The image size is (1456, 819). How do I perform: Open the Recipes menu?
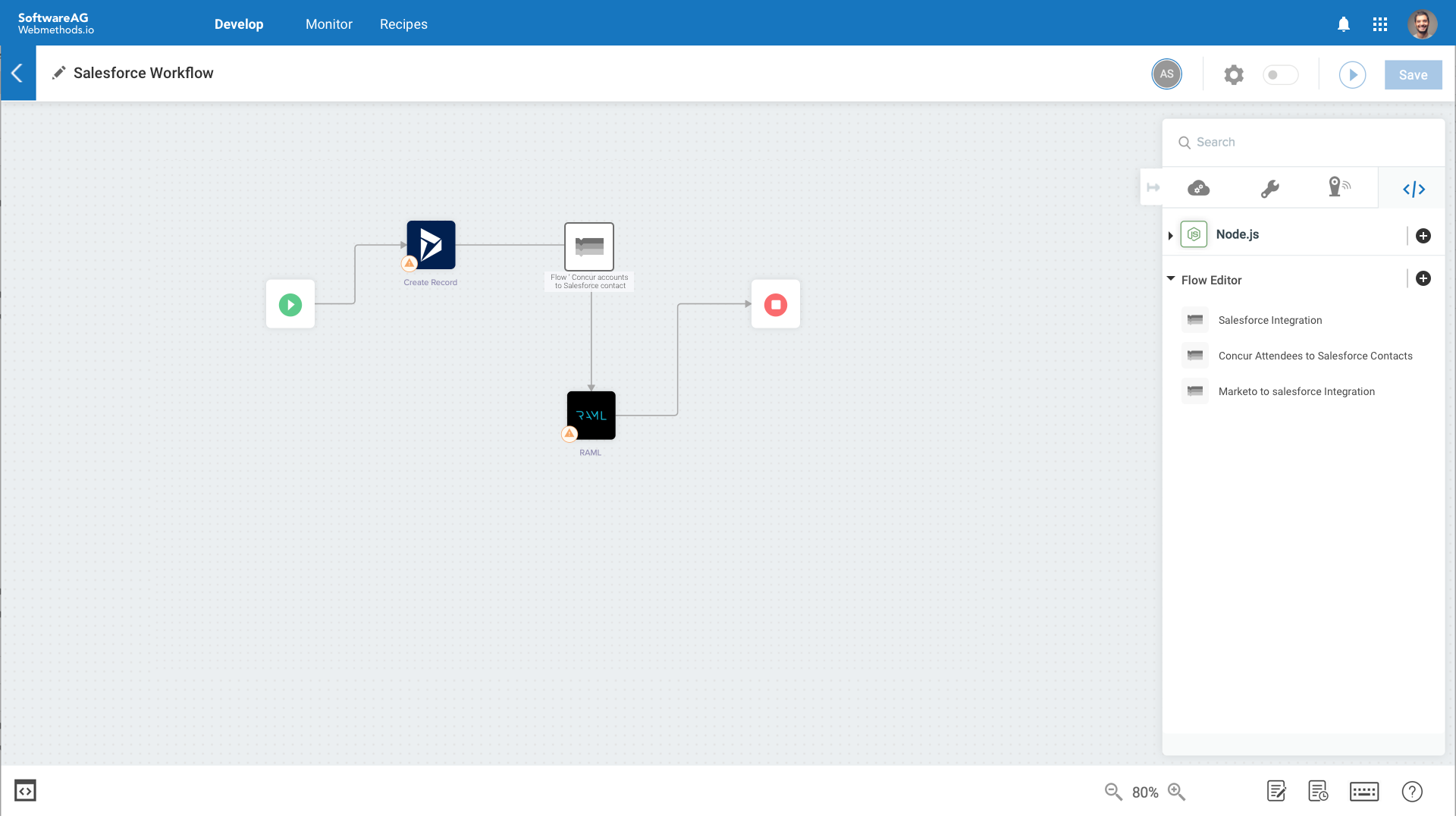(403, 24)
